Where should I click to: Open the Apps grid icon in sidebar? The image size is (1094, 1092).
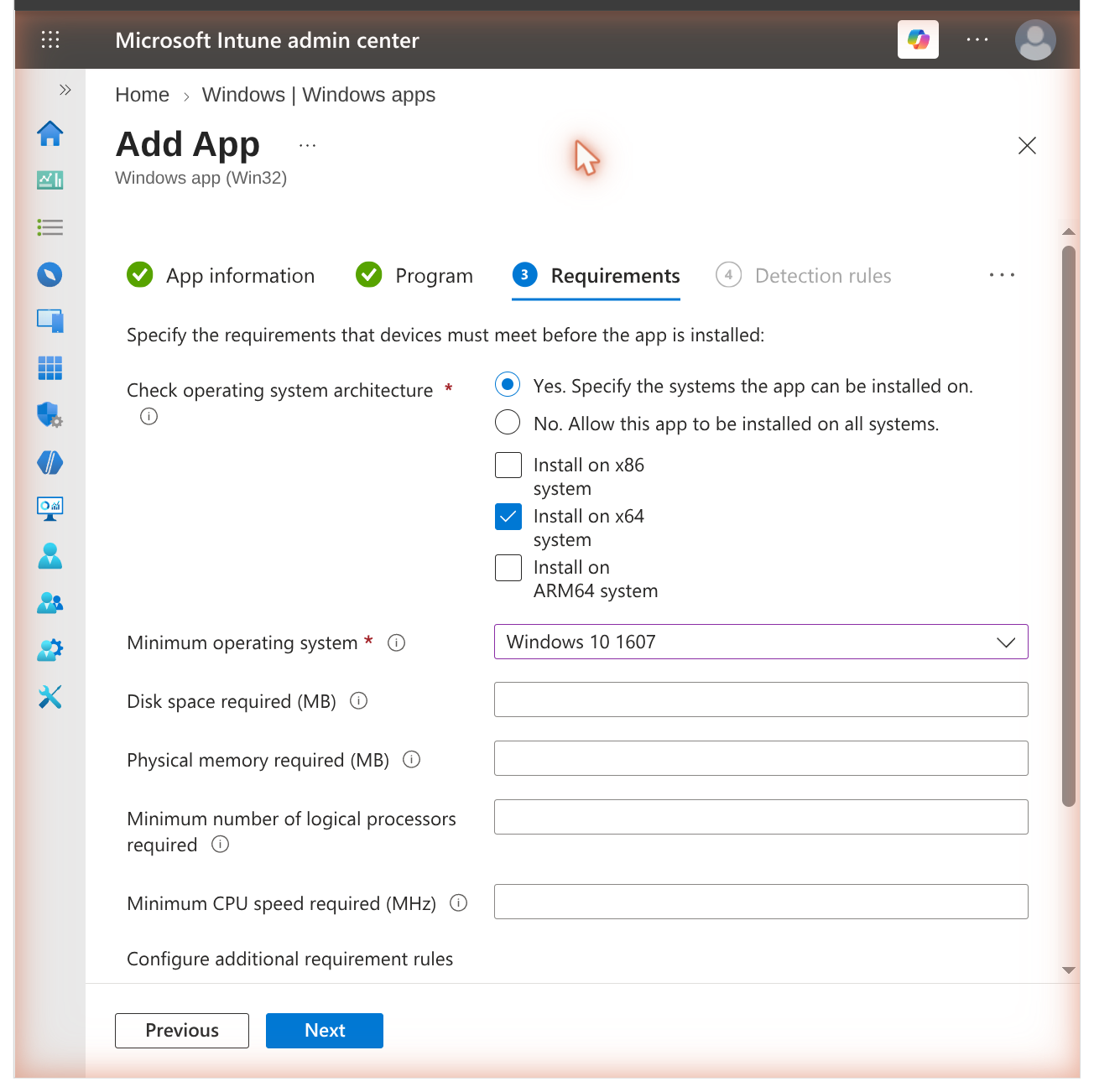click(50, 367)
